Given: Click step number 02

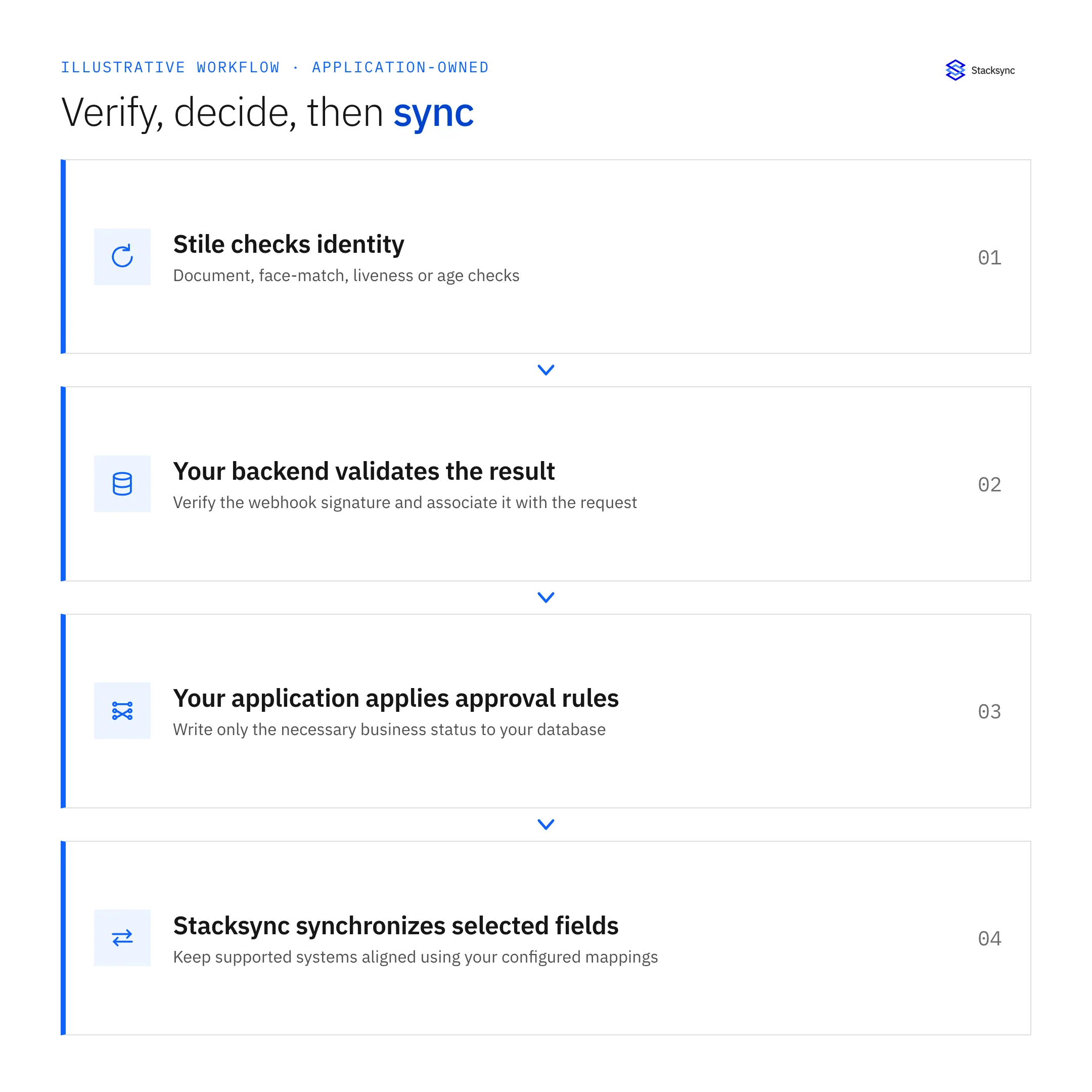Looking at the screenshot, I should (989, 484).
